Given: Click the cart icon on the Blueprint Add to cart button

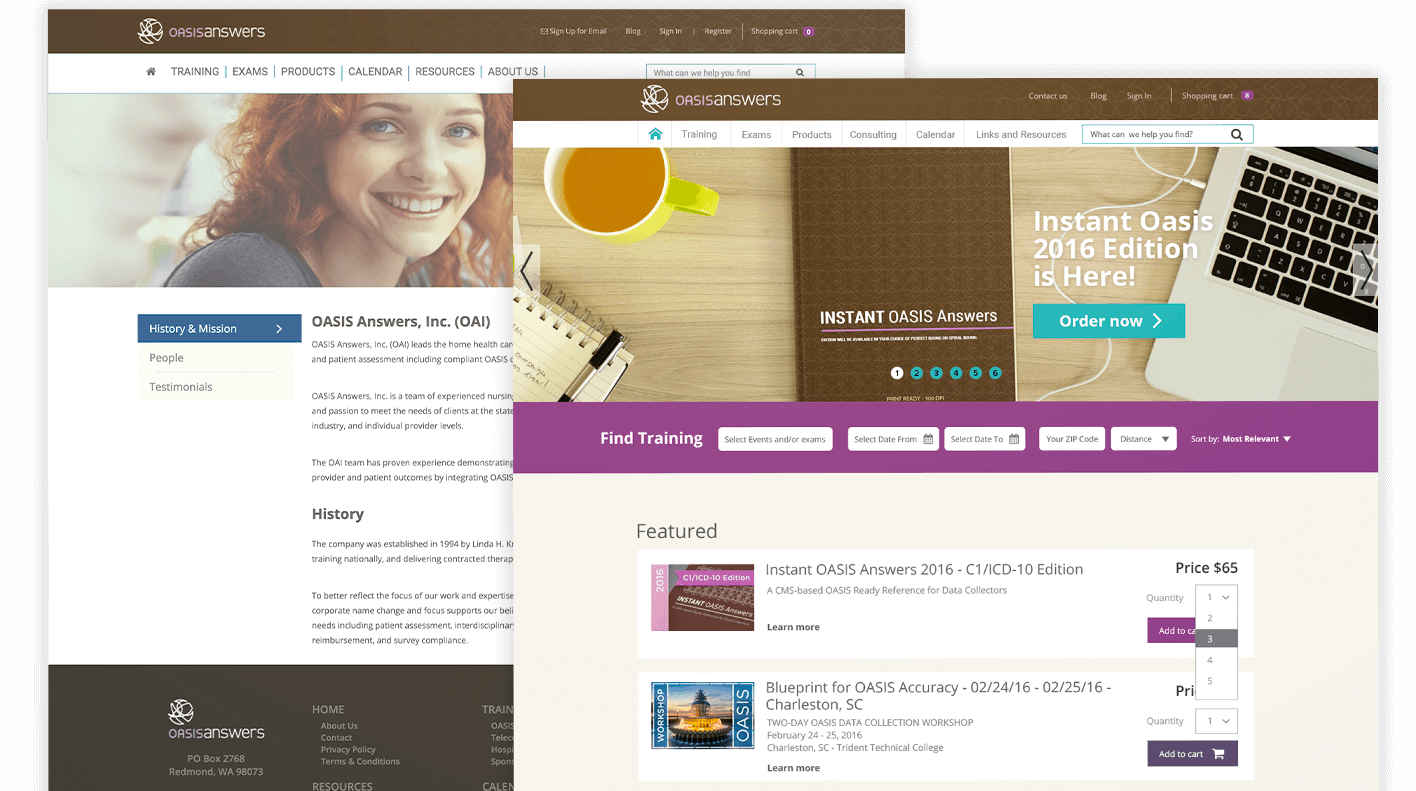Looking at the screenshot, I should (x=1218, y=754).
